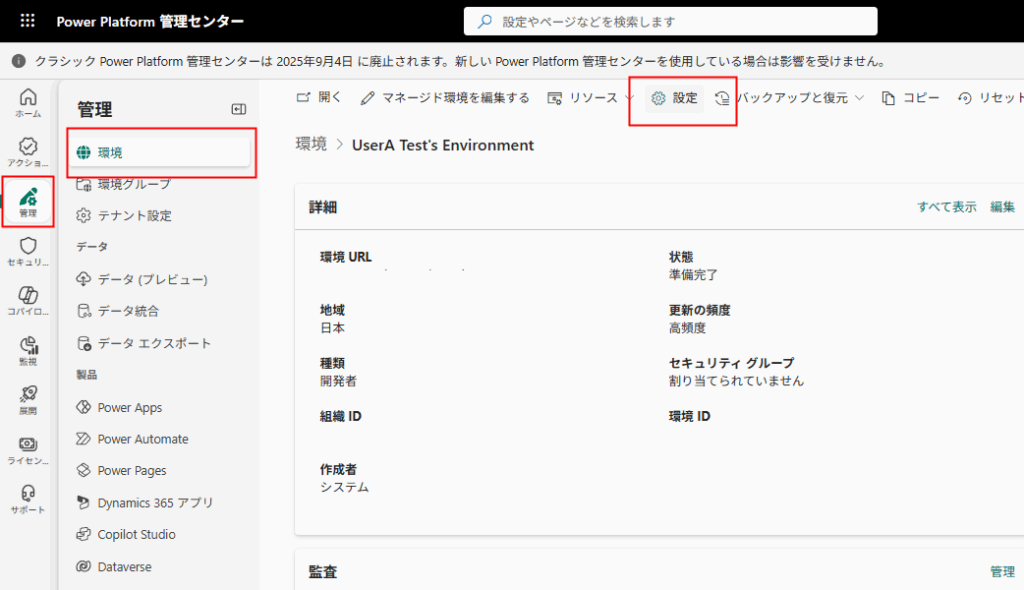
Task: Open the Deployment (展開) rocket icon
Action: coord(28,401)
